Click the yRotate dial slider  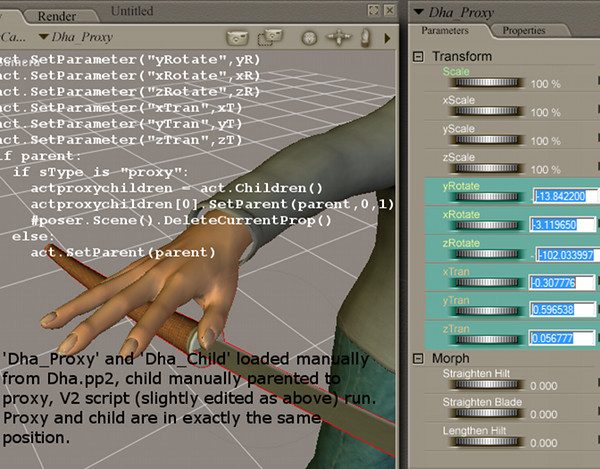click(x=486, y=197)
